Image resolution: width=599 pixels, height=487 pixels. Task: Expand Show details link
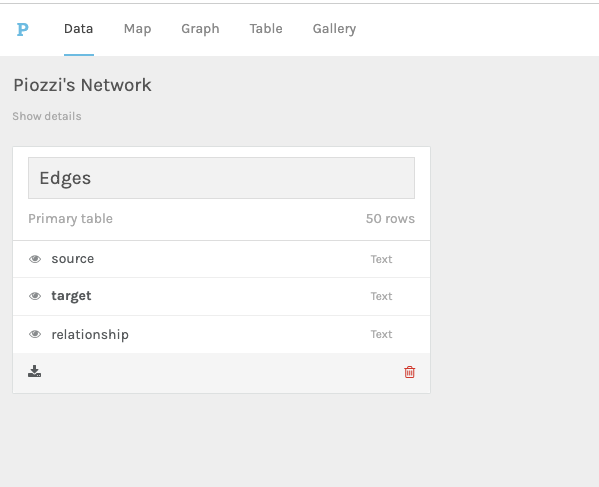click(47, 116)
